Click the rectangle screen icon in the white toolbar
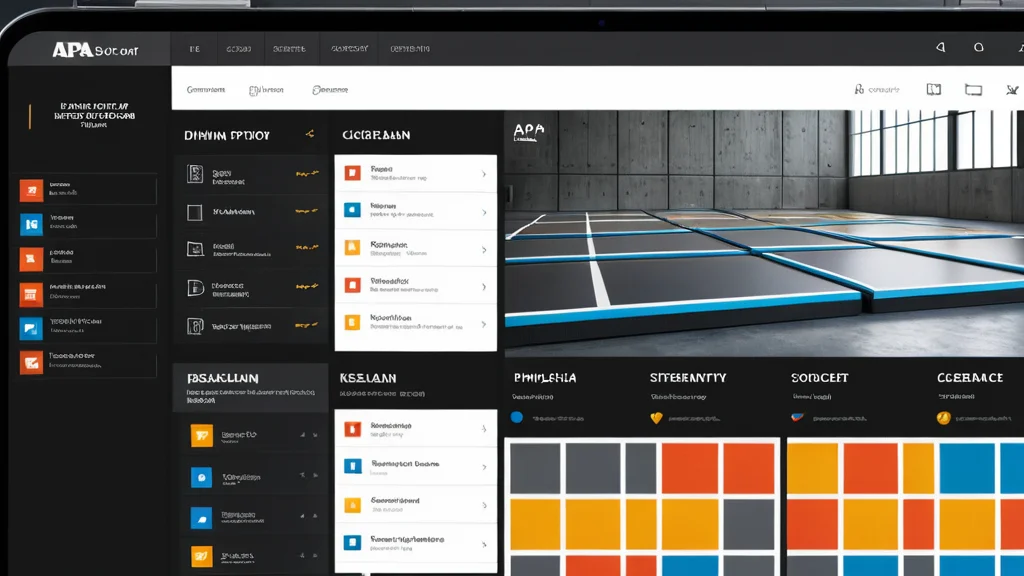Viewport: 1024px width, 576px height. point(974,89)
